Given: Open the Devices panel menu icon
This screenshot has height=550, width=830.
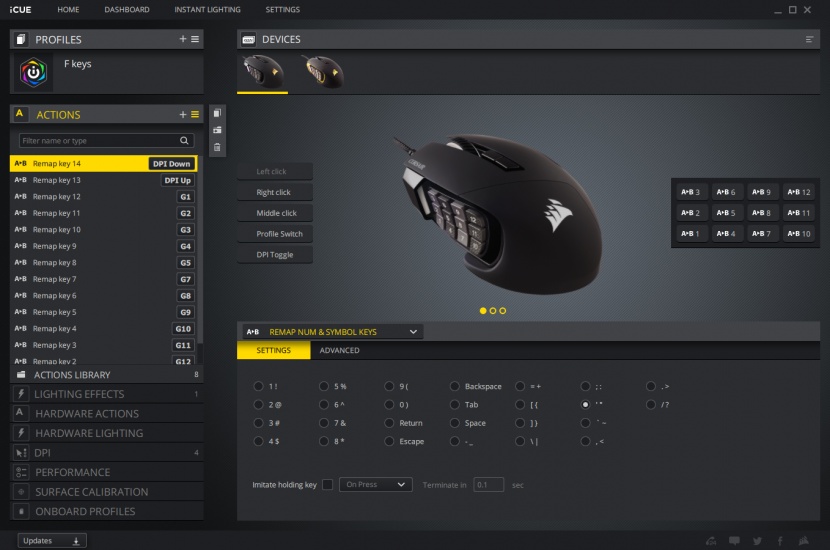Looking at the screenshot, I should 809,39.
